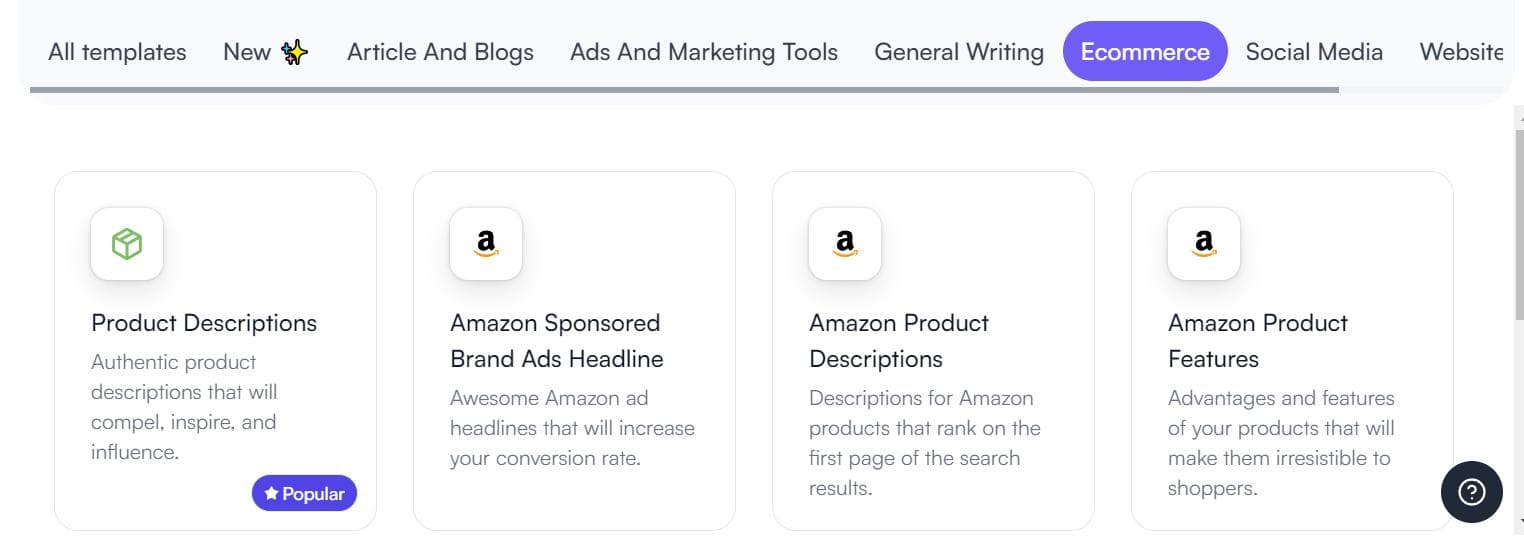
Task: Switch to General Writing tab
Action: [x=958, y=52]
